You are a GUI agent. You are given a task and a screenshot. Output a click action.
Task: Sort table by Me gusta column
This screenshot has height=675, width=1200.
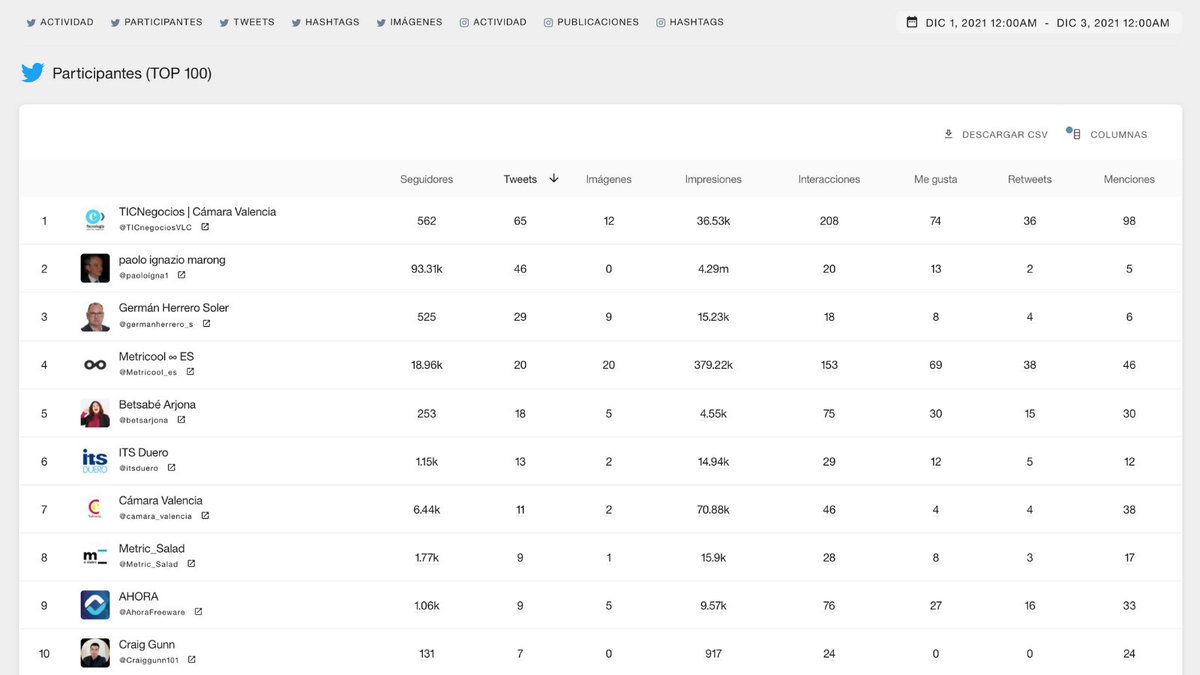pos(936,179)
